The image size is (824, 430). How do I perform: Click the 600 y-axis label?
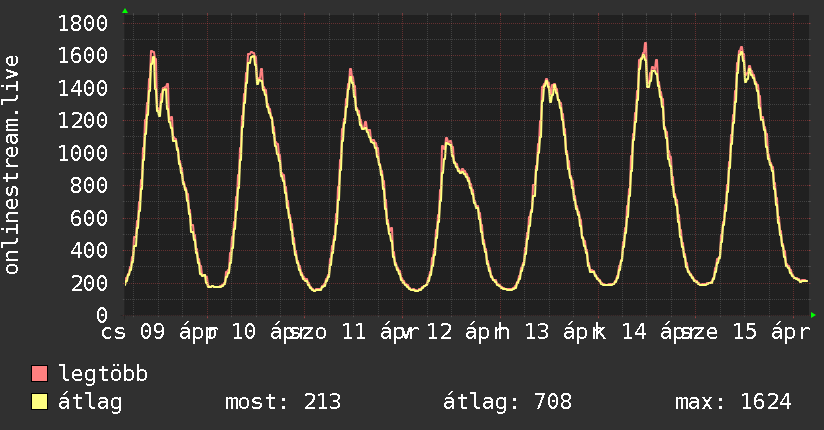click(89, 218)
